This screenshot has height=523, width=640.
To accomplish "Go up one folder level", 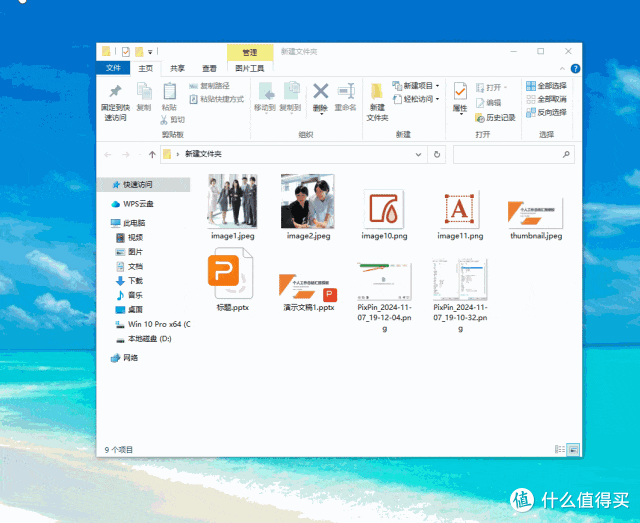I will click(152, 155).
